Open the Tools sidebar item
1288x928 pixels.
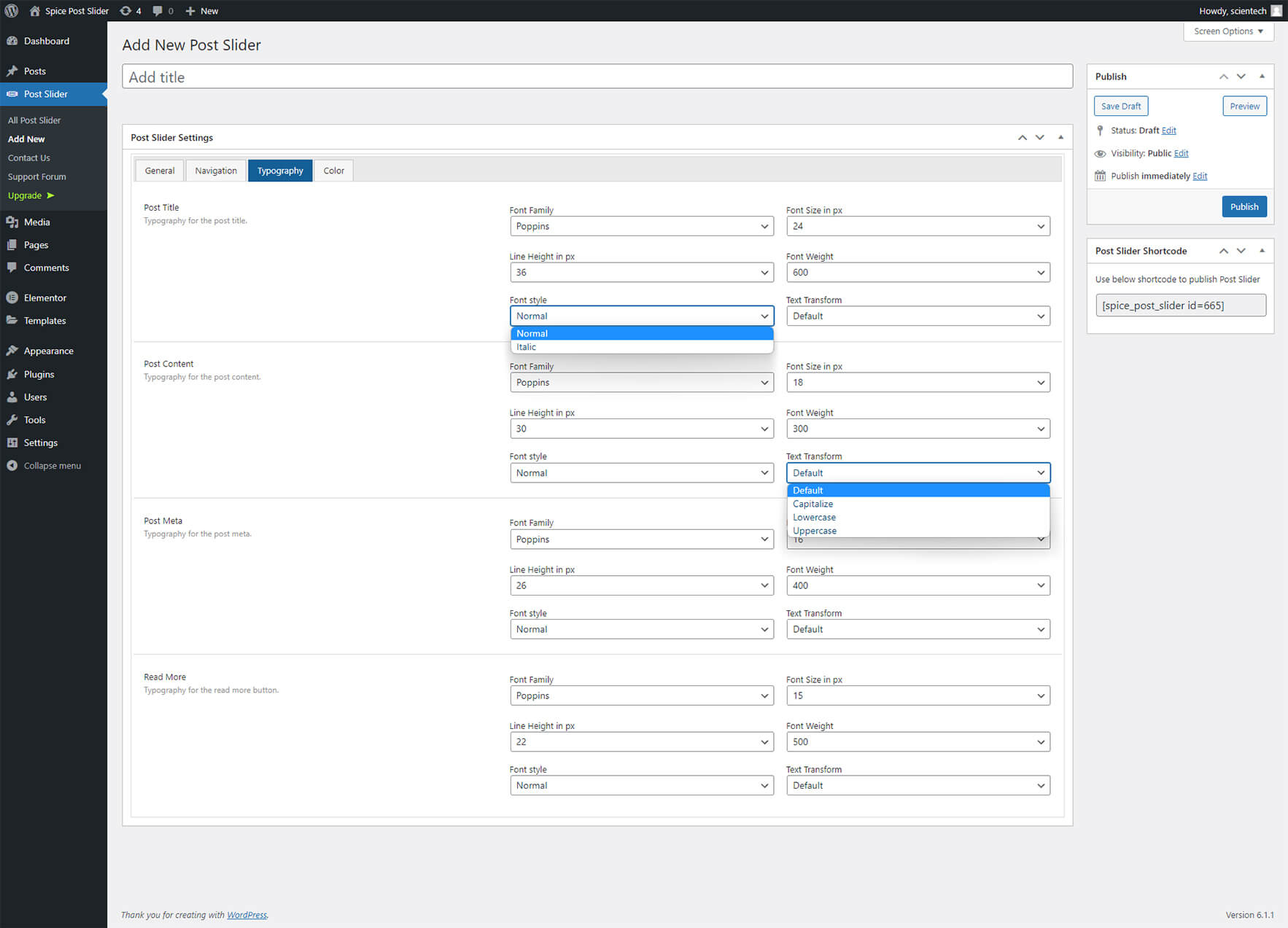coord(34,420)
